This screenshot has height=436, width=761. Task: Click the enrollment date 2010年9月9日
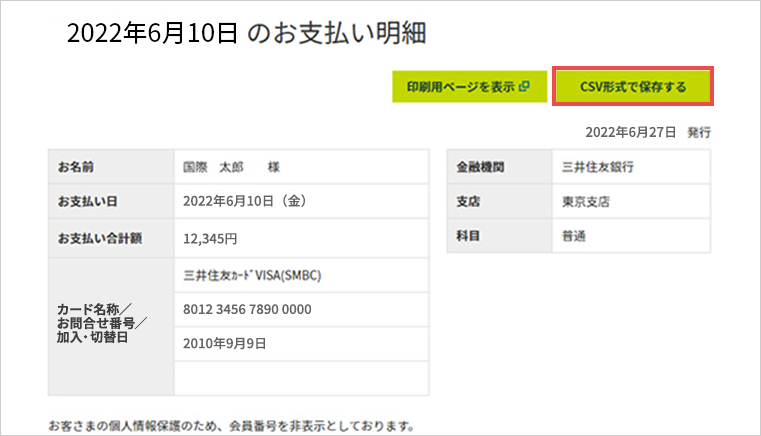(x=224, y=343)
